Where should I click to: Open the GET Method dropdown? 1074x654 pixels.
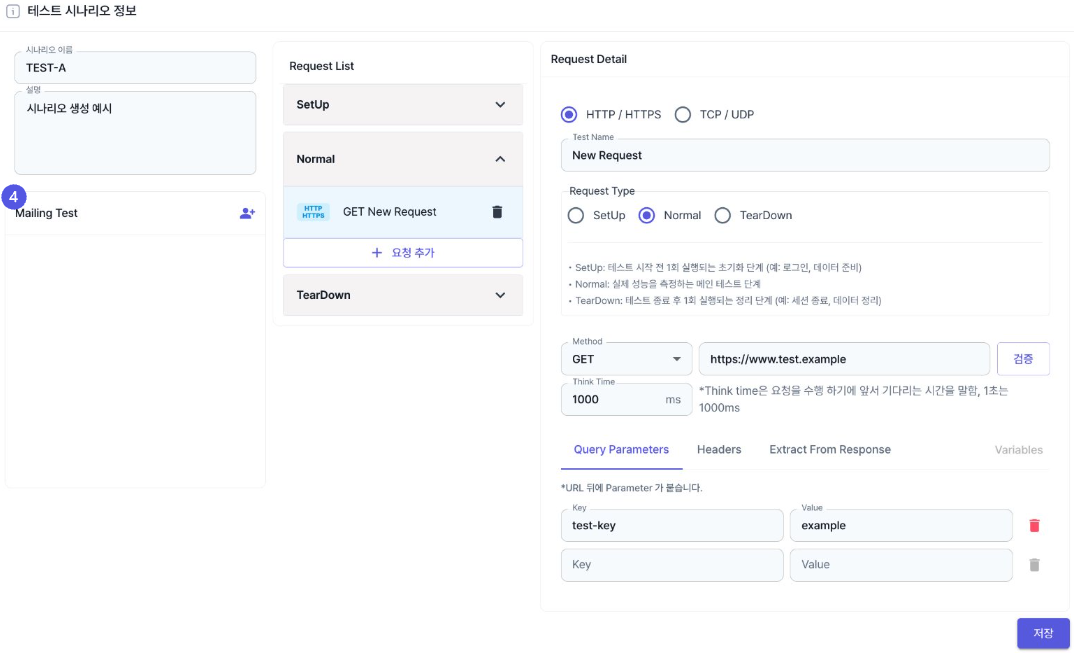tap(626, 359)
